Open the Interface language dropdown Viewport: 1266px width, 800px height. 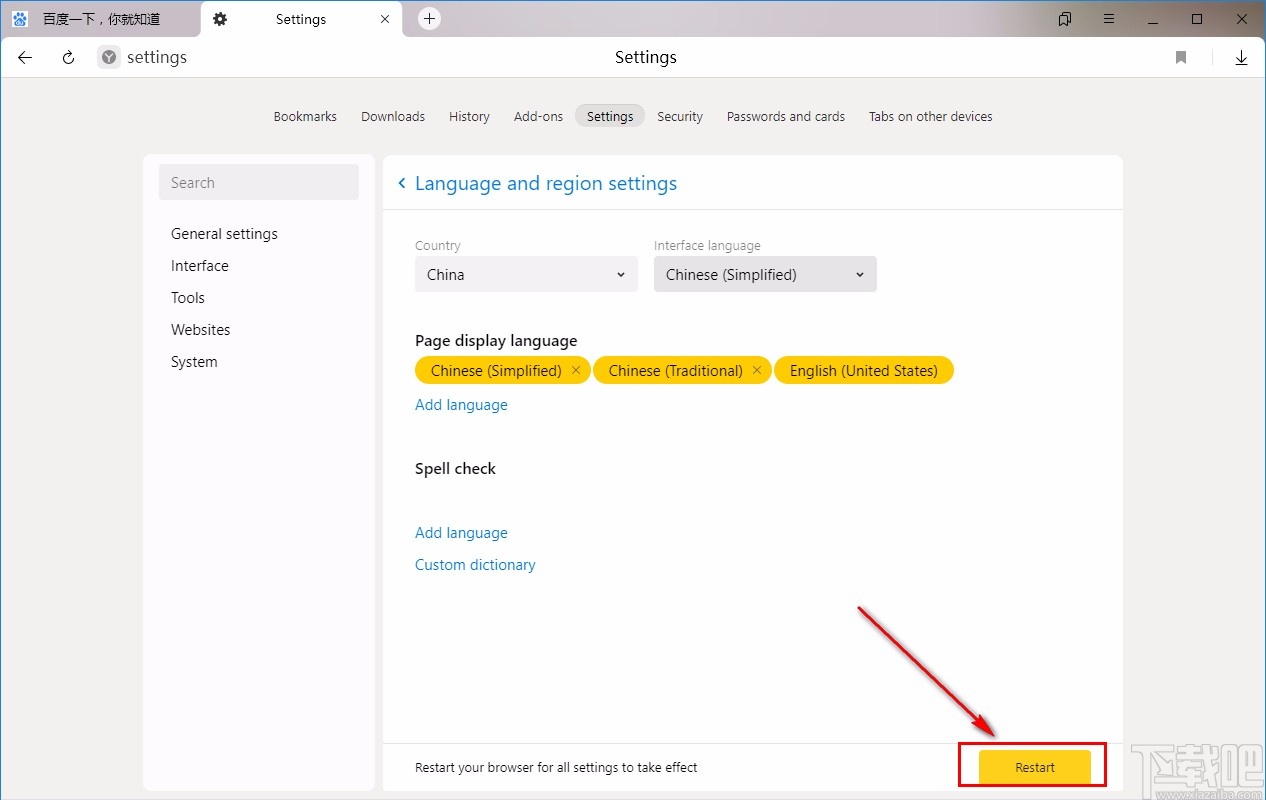[765, 275]
